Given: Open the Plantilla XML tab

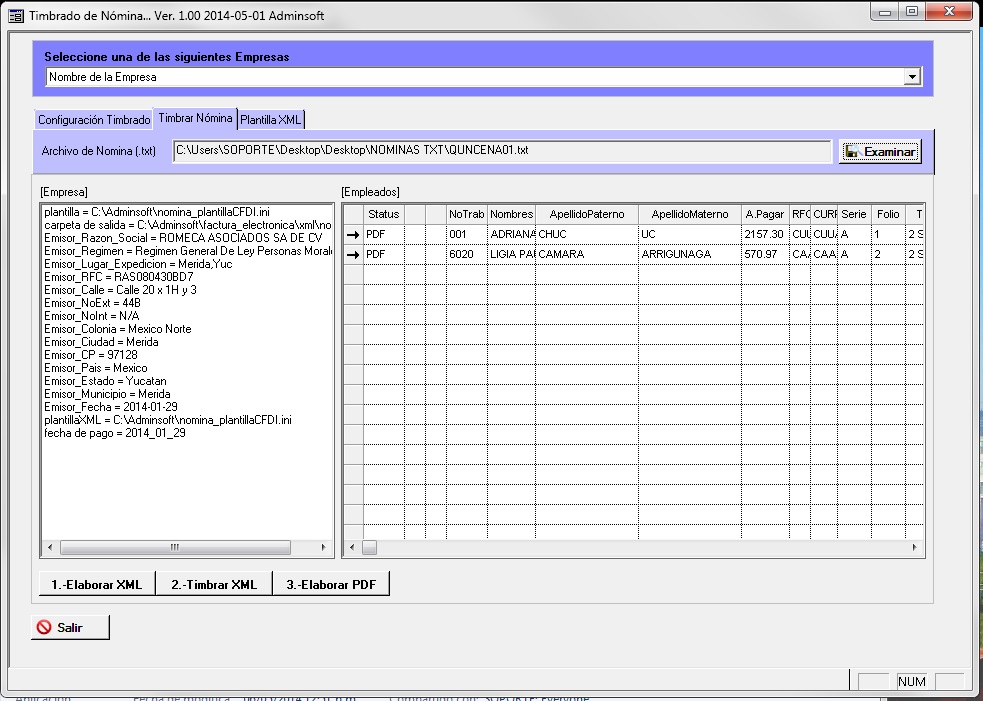Looking at the screenshot, I should [x=271, y=120].
